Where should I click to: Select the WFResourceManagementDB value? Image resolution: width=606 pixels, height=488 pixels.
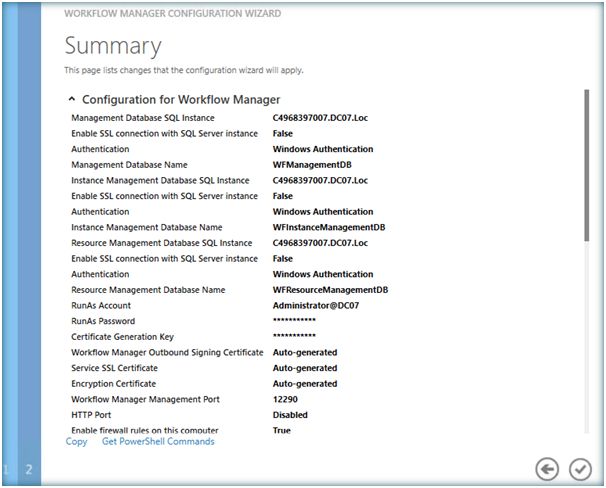(330, 290)
